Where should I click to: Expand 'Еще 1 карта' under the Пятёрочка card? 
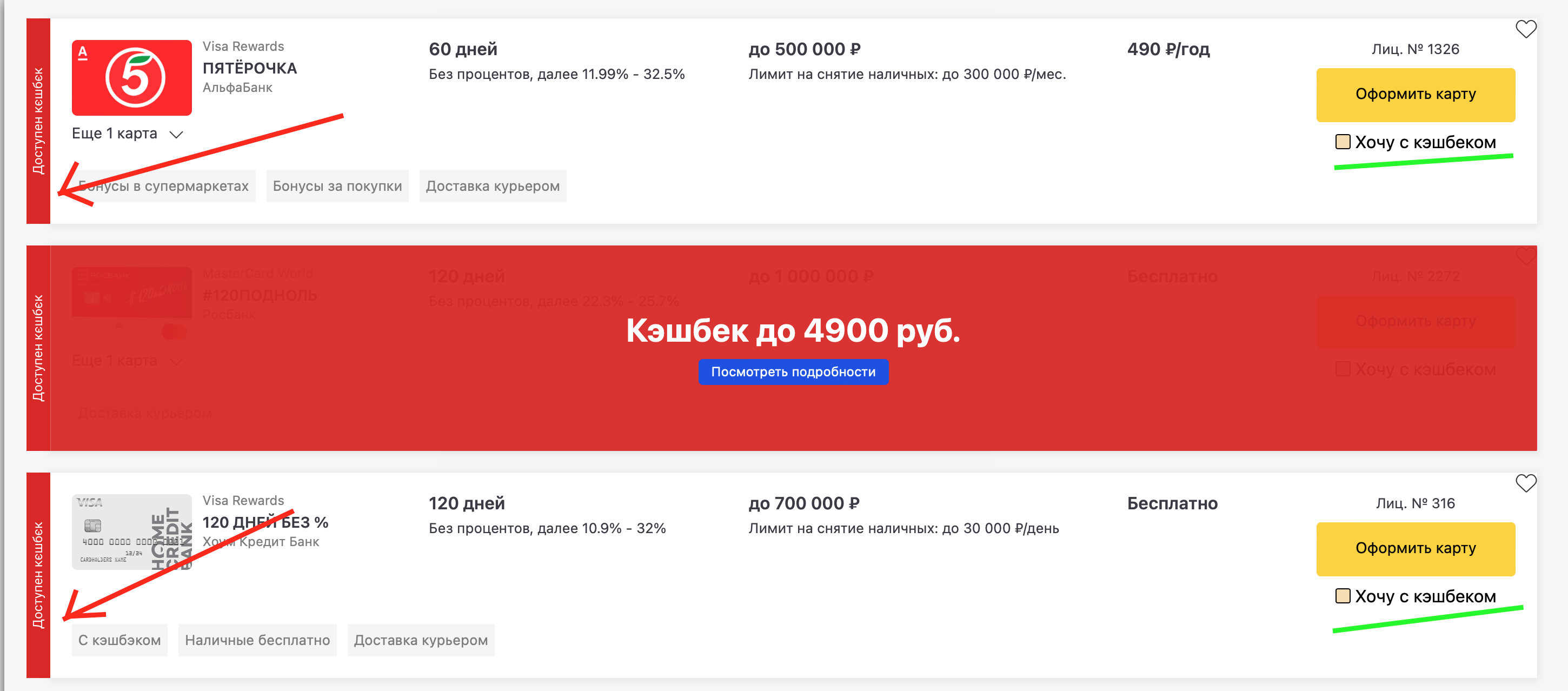(x=127, y=134)
